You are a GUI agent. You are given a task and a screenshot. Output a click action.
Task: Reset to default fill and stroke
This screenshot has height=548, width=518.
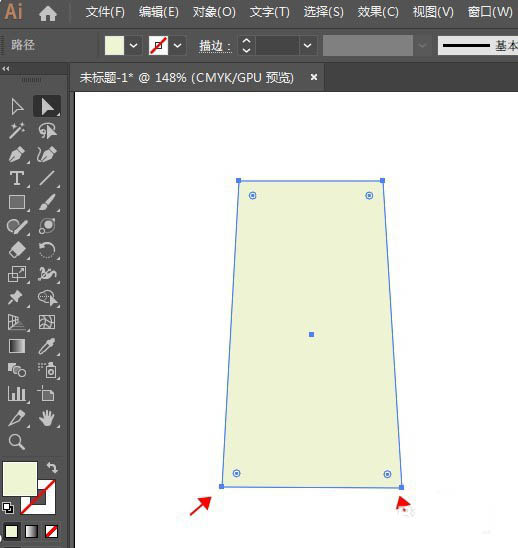(8, 508)
